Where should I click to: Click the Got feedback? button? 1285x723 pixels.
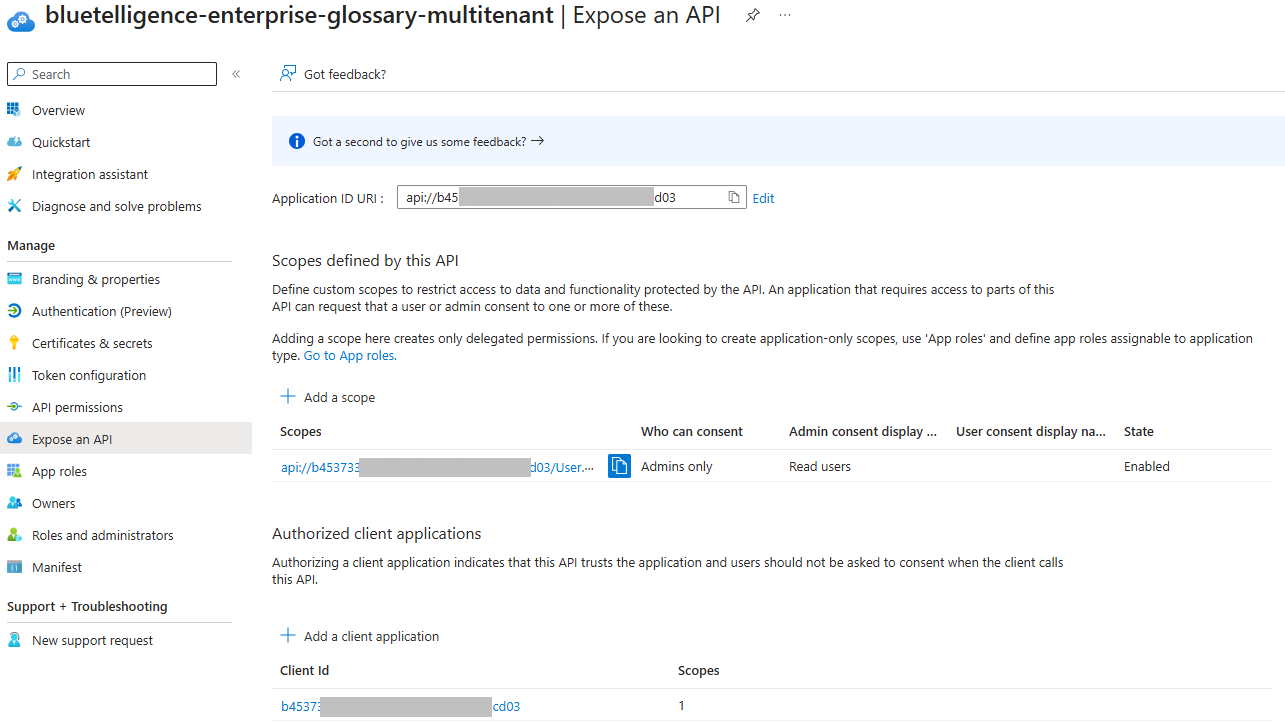333,74
